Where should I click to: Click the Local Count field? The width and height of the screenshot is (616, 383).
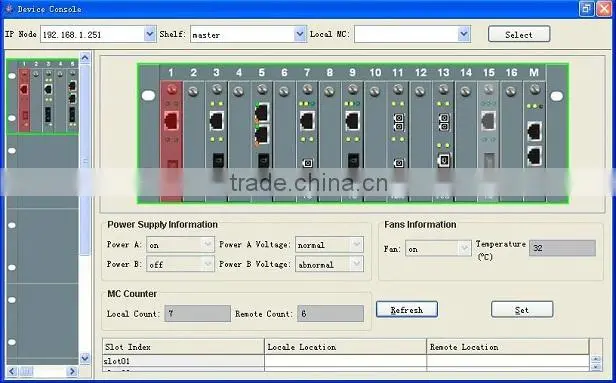click(x=197, y=313)
